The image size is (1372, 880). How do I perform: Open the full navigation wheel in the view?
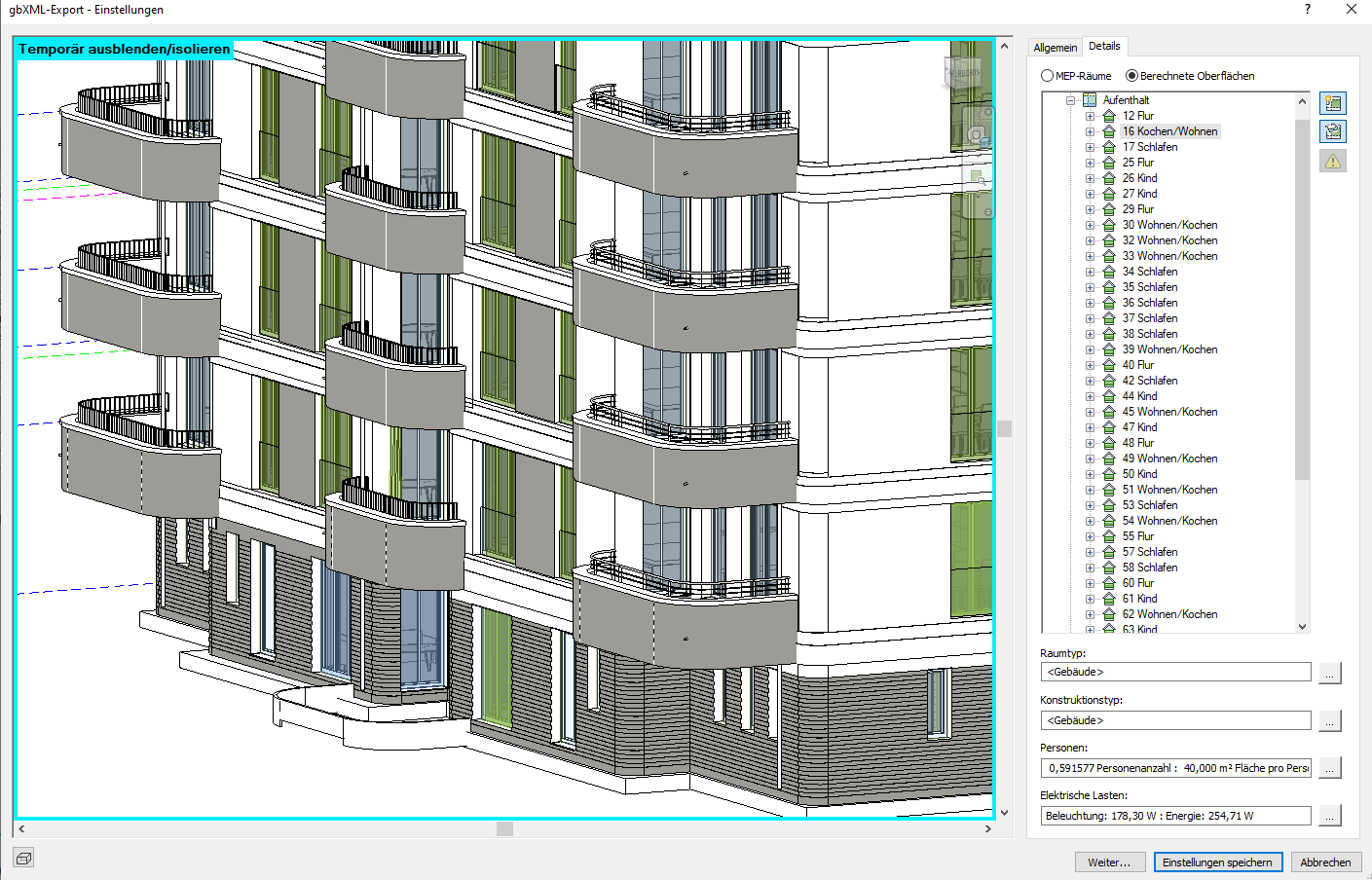[977, 134]
